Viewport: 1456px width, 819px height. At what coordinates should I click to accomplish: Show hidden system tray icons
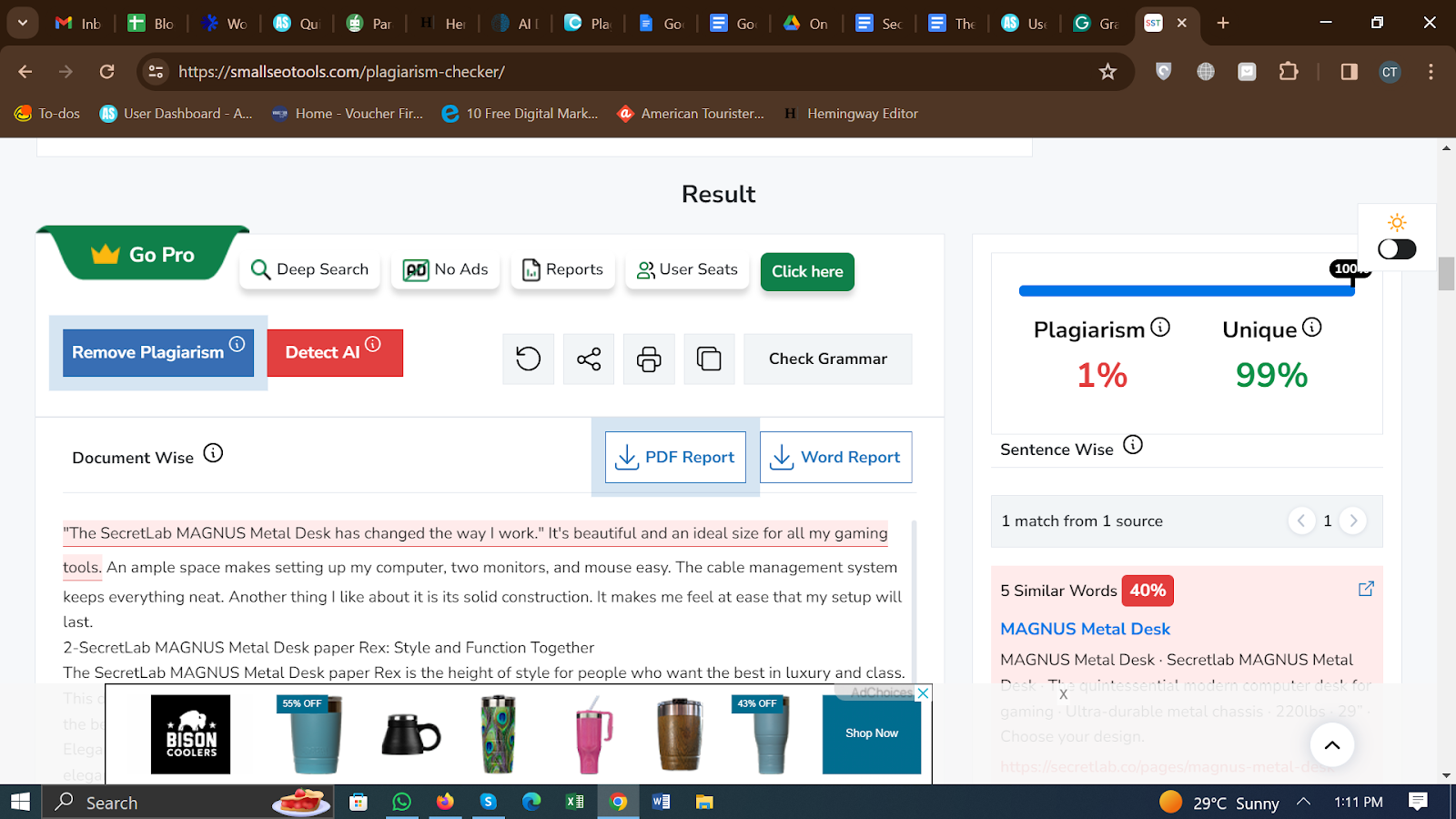click(x=1304, y=802)
